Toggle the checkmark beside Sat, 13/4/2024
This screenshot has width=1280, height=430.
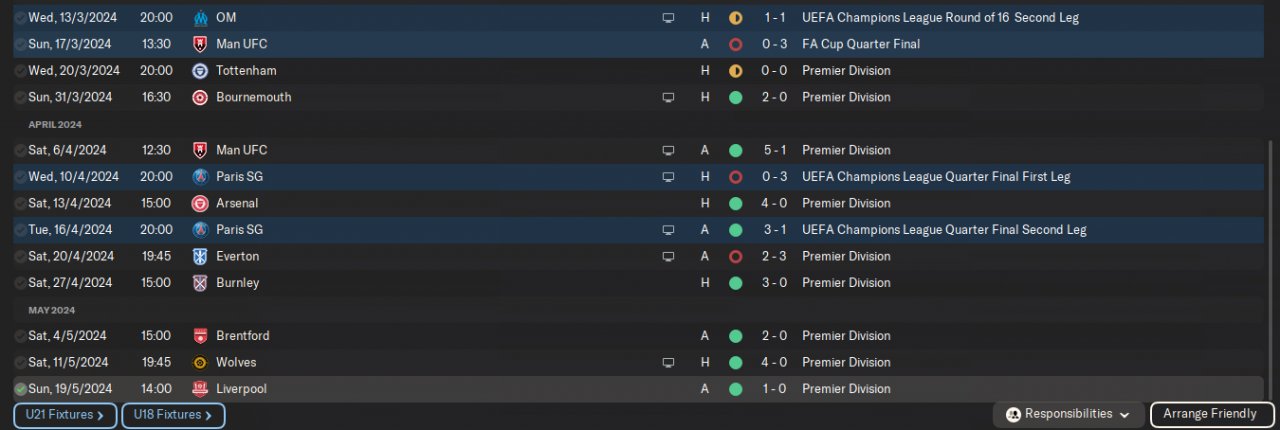pos(20,203)
